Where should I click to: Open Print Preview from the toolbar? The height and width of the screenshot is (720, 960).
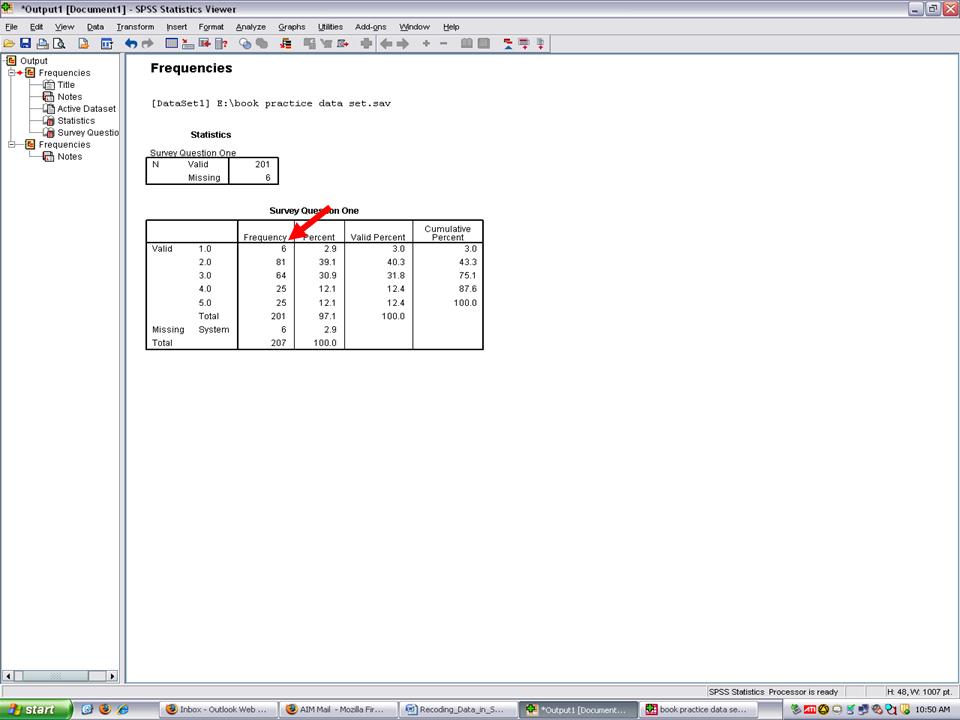point(59,44)
